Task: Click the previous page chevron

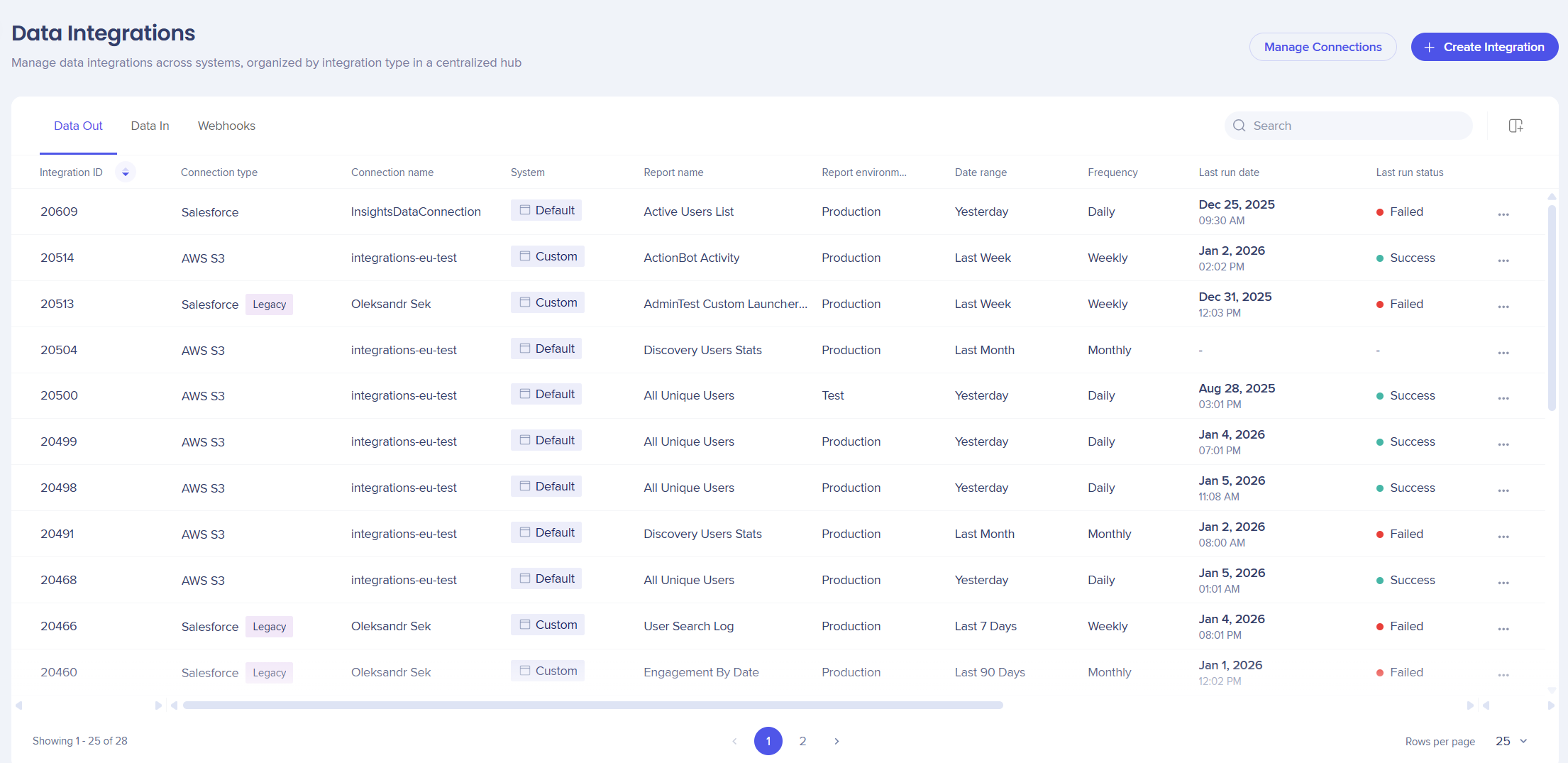Action: (x=734, y=741)
